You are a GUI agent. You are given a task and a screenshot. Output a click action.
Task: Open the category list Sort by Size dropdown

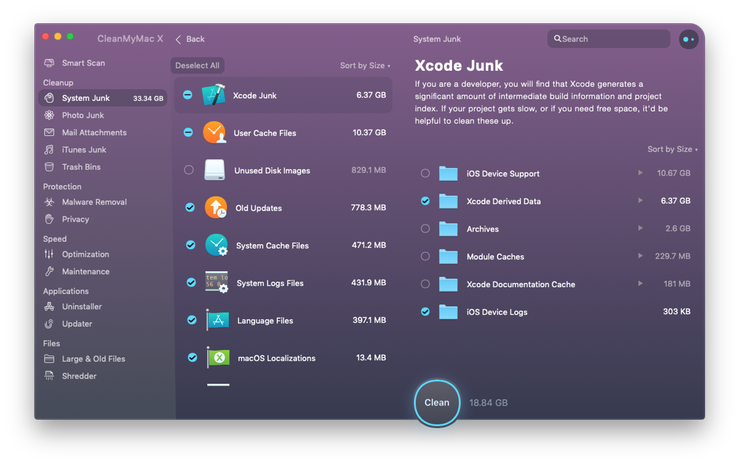[x=365, y=66]
